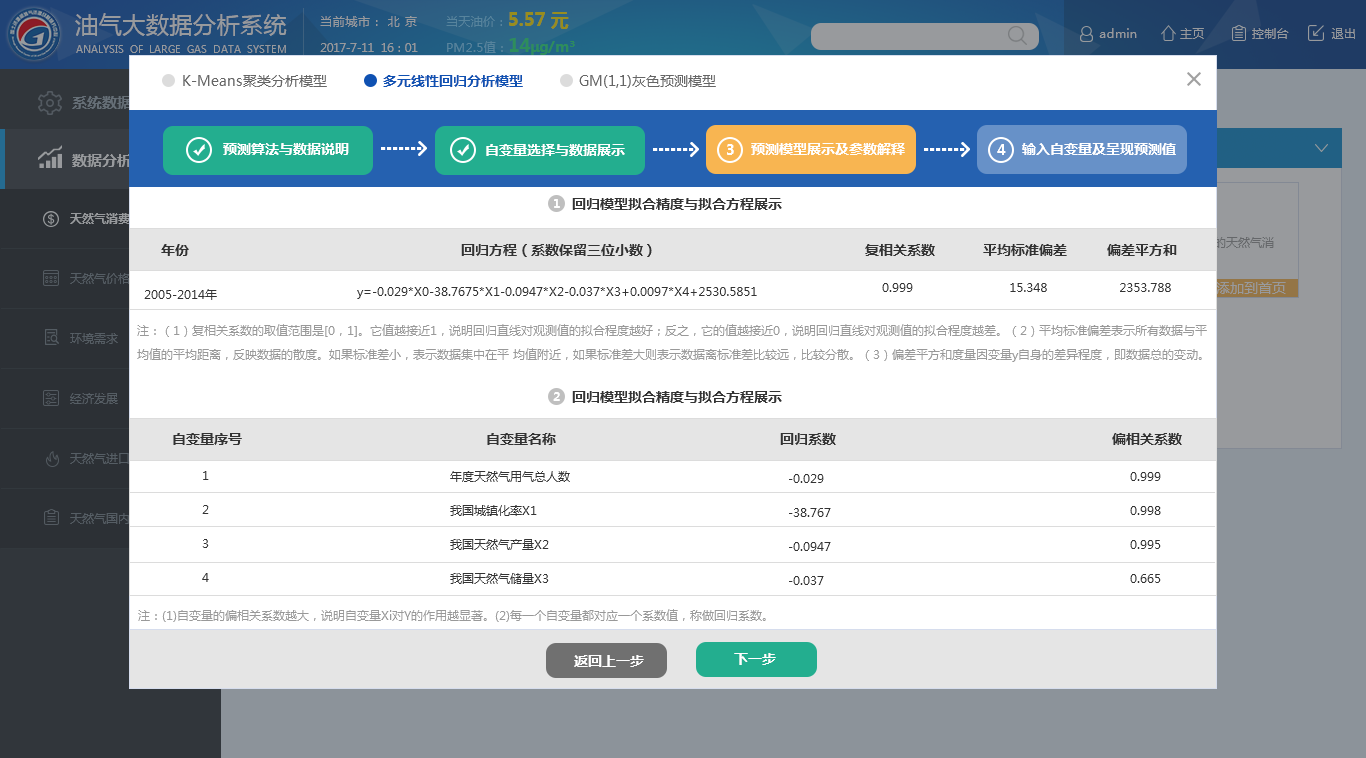Click the oil price 5.57 元 text
Image resolution: width=1366 pixels, height=758 pixels.
point(538,19)
